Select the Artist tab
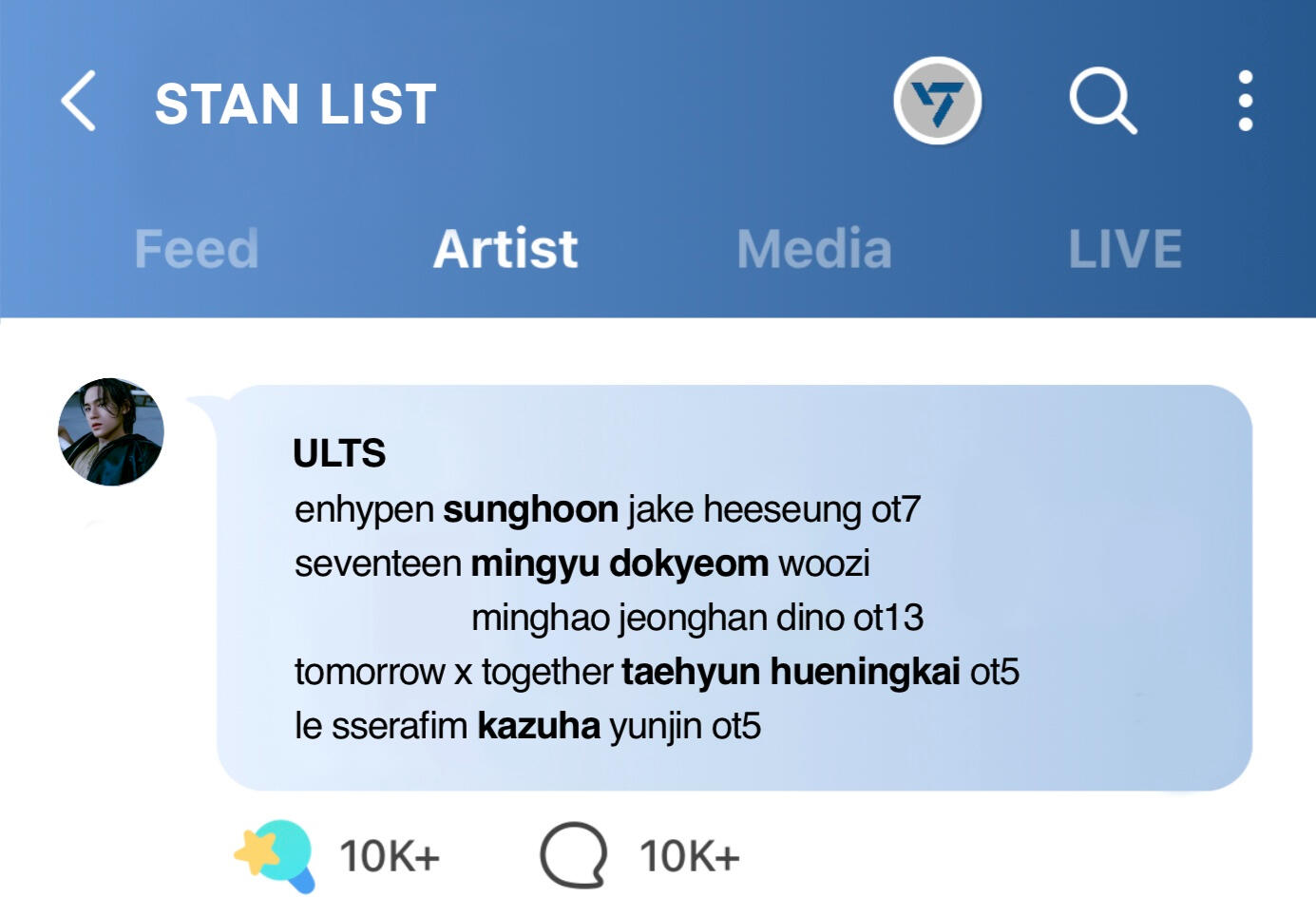1316x916 pixels. 505,249
